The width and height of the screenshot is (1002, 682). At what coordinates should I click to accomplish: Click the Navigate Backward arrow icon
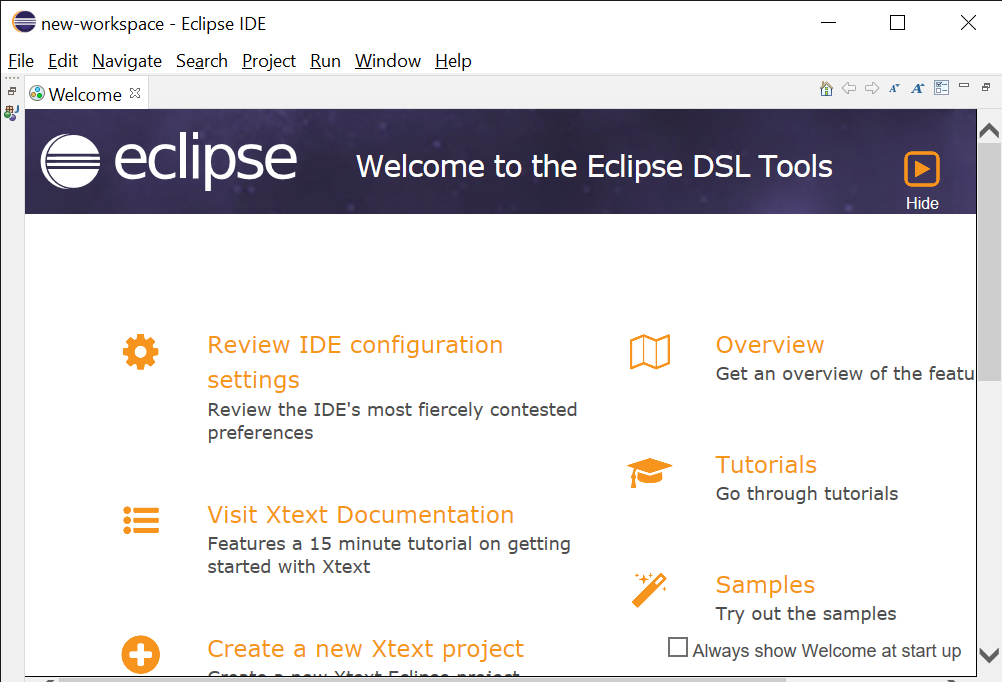click(x=849, y=88)
